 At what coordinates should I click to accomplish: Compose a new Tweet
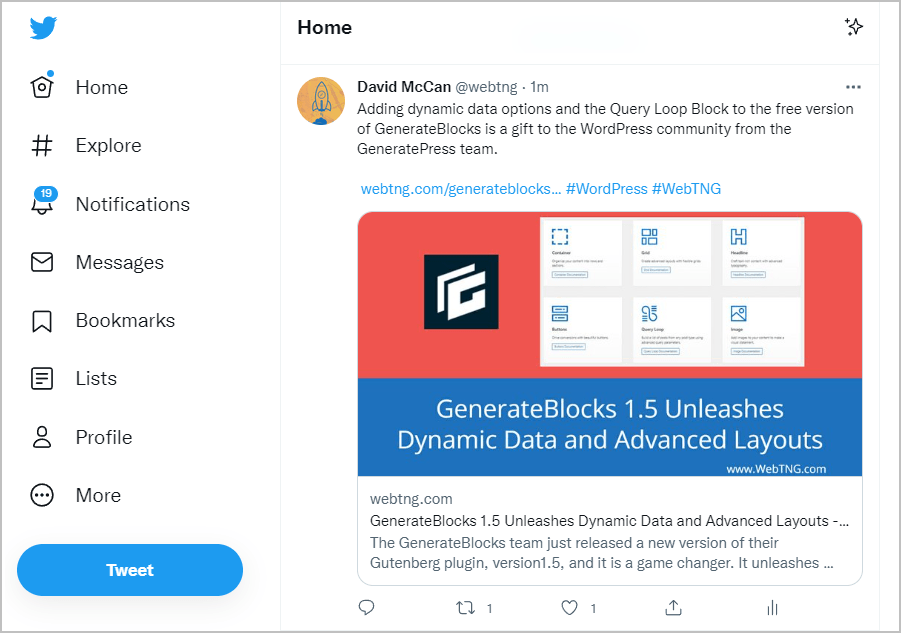pyautogui.click(x=129, y=569)
